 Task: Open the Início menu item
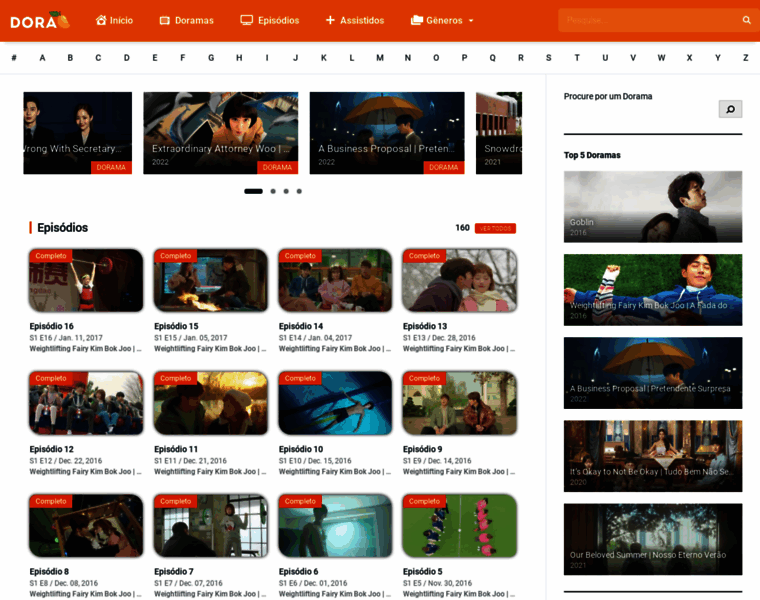(x=121, y=20)
